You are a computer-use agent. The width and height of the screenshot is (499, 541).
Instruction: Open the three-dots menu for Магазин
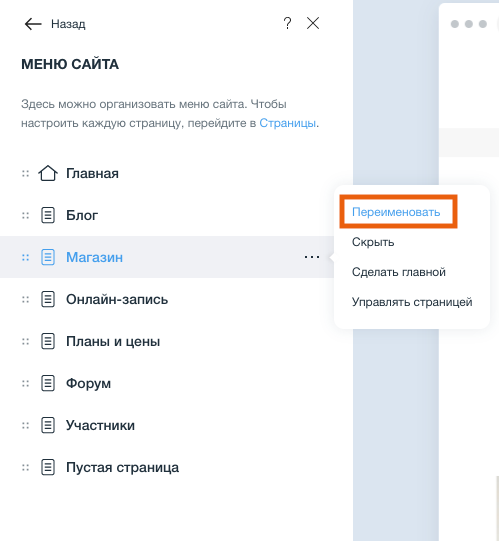312,257
